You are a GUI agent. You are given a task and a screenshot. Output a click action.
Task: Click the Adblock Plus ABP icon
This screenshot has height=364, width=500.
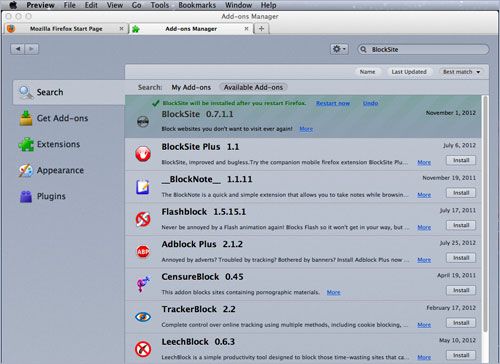pyautogui.click(x=143, y=252)
